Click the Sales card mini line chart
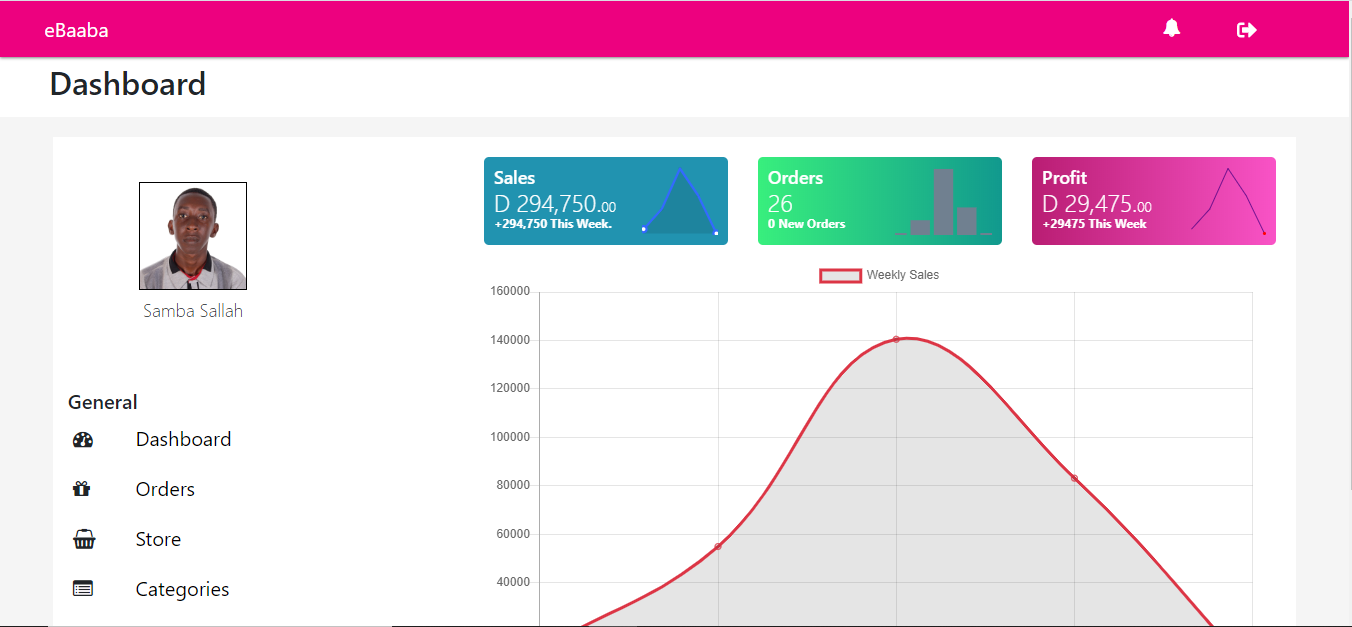The width and height of the screenshot is (1352, 627). (680, 201)
